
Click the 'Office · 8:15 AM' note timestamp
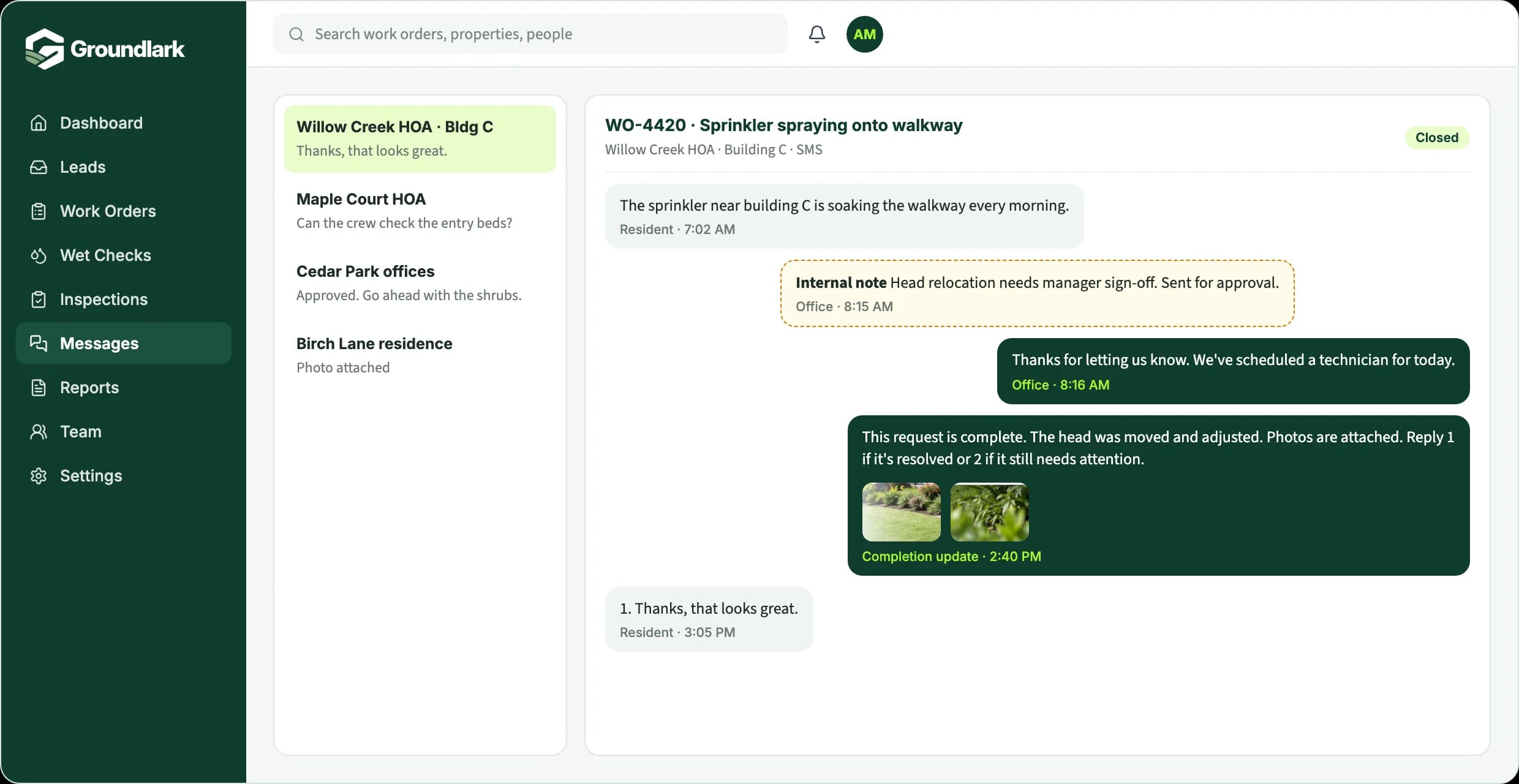point(844,307)
